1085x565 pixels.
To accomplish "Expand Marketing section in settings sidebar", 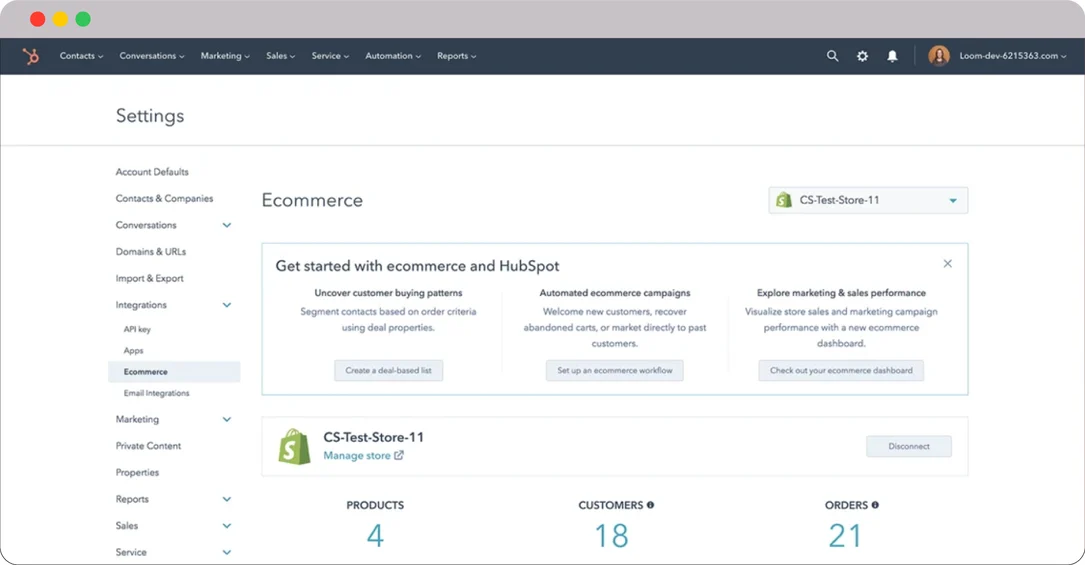I will (x=226, y=420).
